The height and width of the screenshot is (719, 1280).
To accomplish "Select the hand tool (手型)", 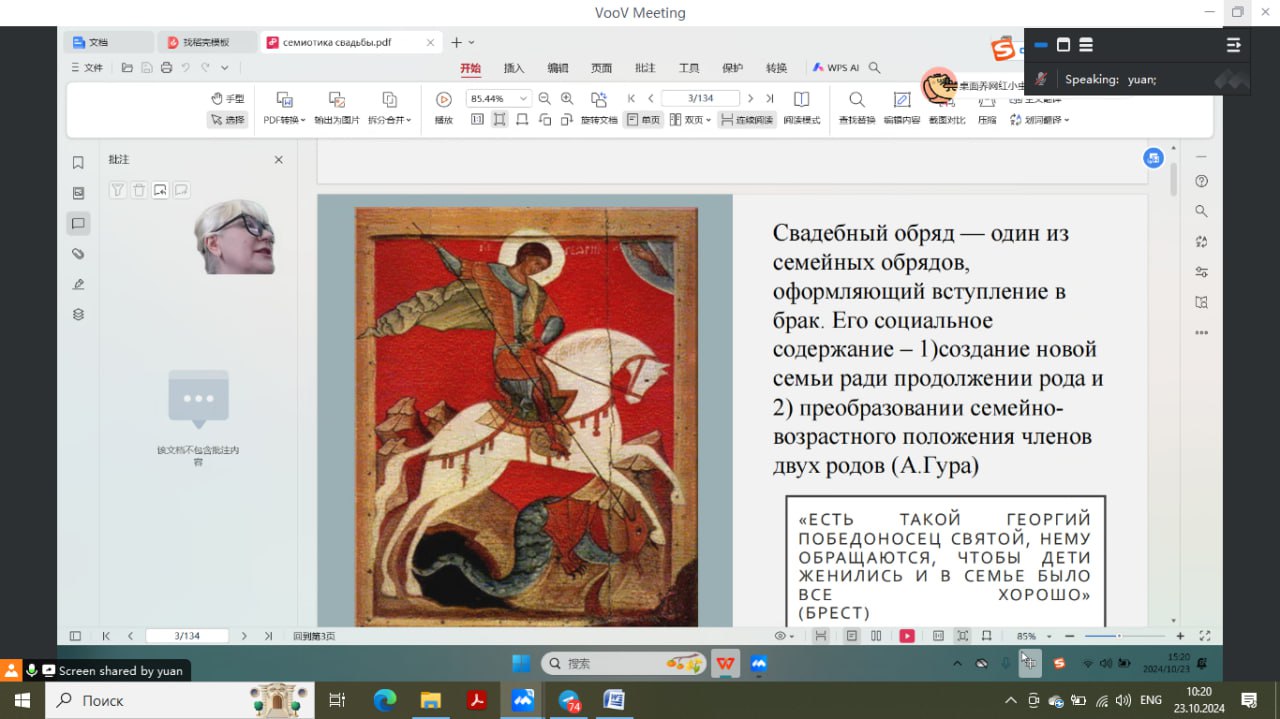I will point(227,99).
